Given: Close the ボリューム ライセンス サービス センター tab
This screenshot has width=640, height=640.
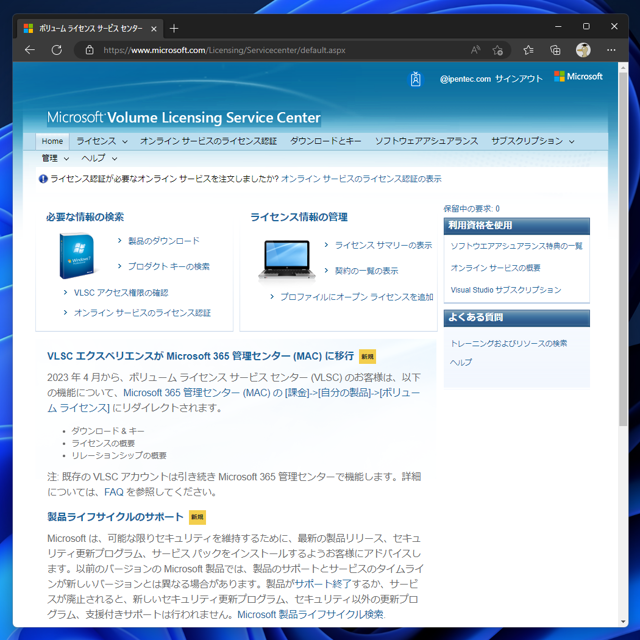Looking at the screenshot, I should (x=154, y=29).
